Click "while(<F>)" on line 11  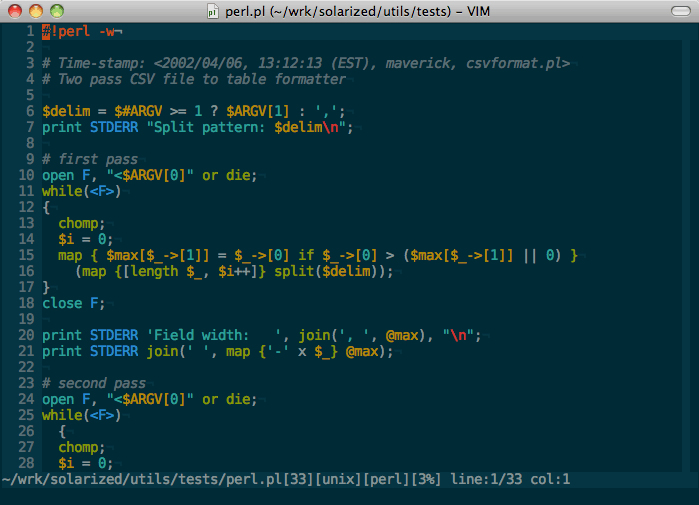82,191
